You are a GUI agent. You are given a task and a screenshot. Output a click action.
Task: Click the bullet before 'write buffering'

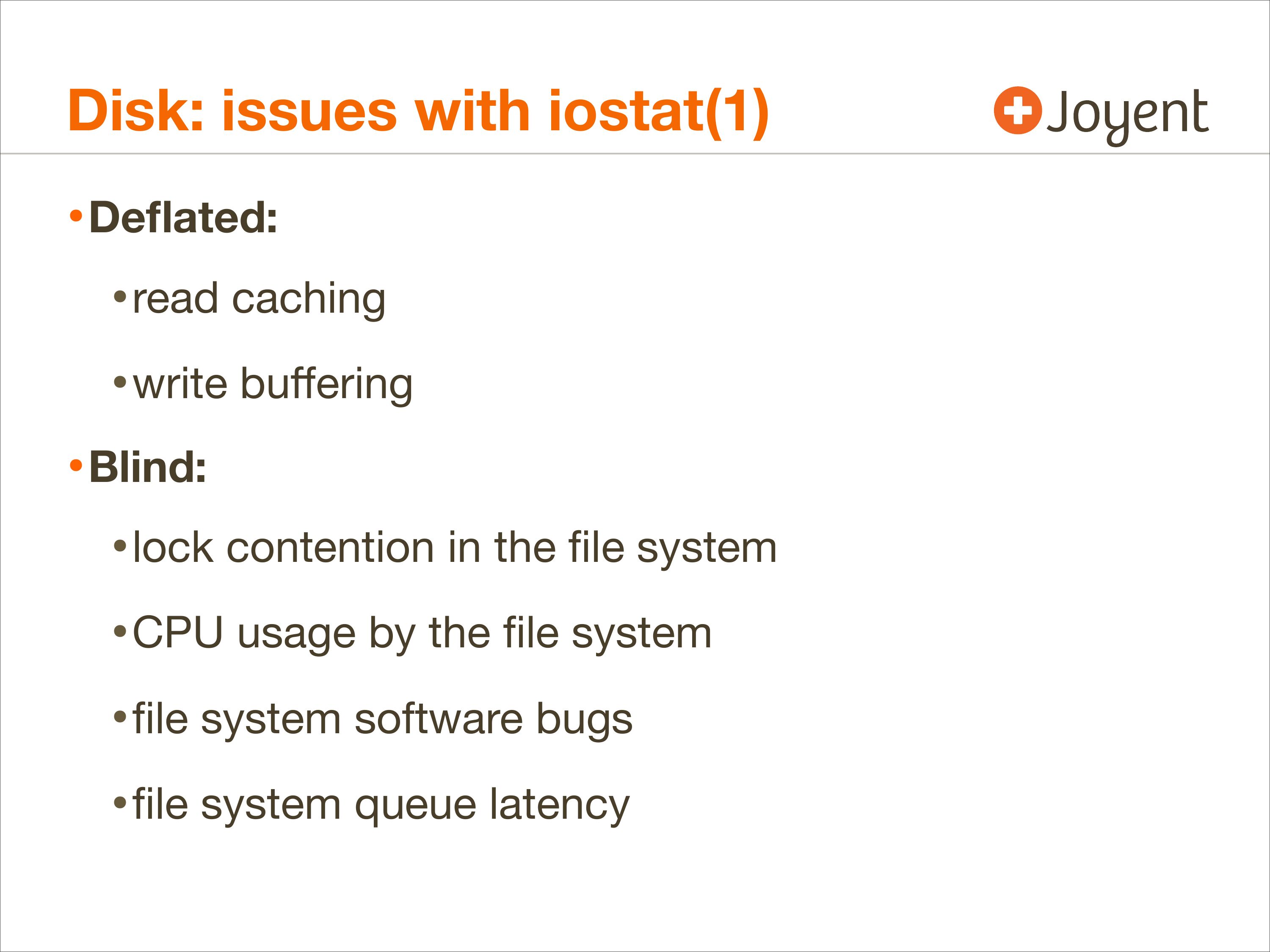coord(119,382)
